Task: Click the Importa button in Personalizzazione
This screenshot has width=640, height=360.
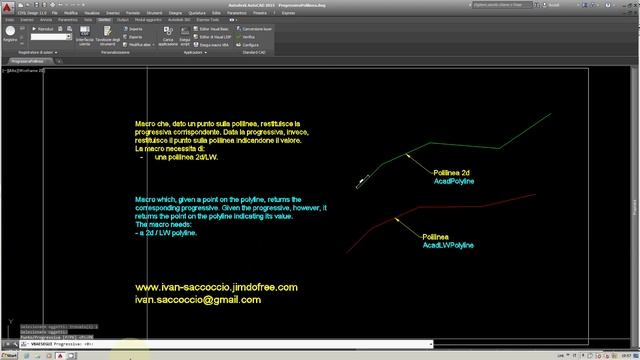Action: click(133, 29)
